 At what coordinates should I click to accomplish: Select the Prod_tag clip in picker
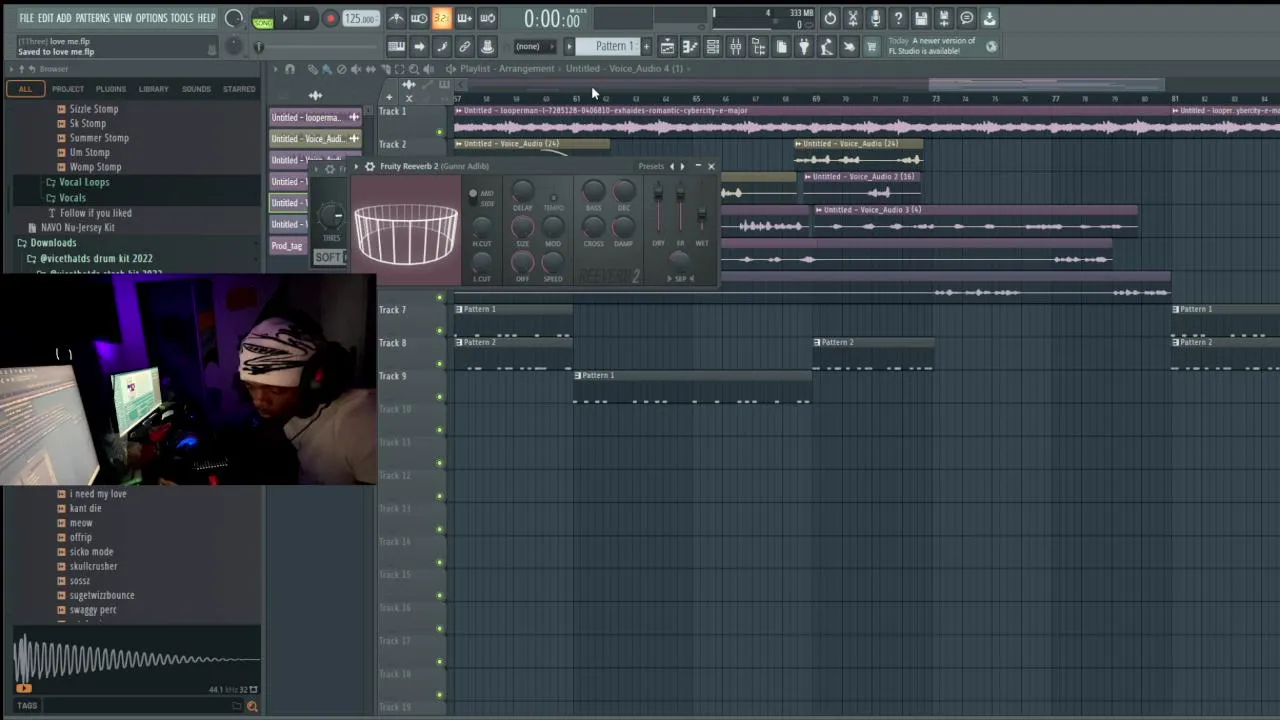(x=287, y=246)
